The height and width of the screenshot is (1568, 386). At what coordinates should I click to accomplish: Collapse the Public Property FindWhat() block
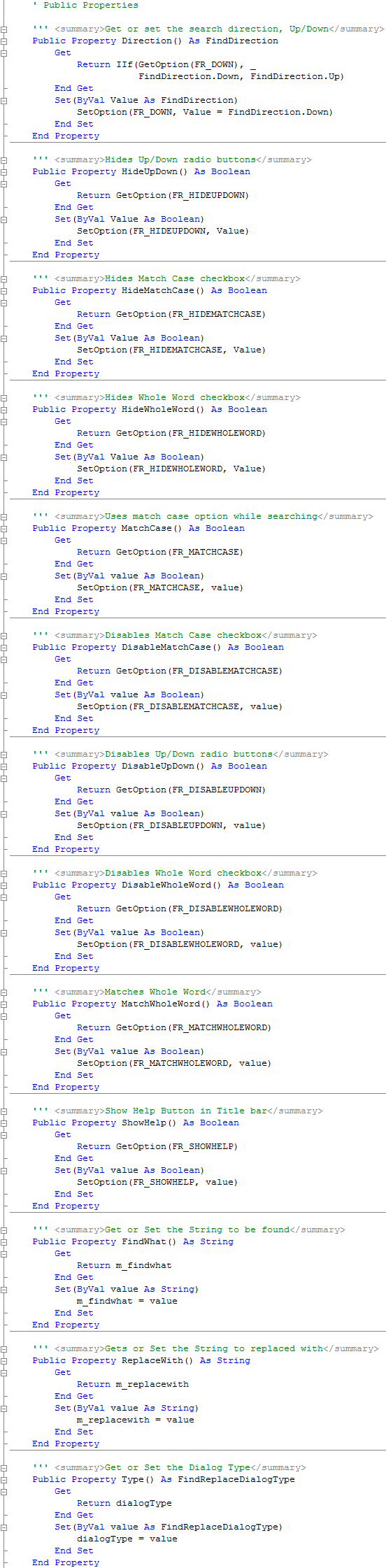click(x=4, y=1242)
